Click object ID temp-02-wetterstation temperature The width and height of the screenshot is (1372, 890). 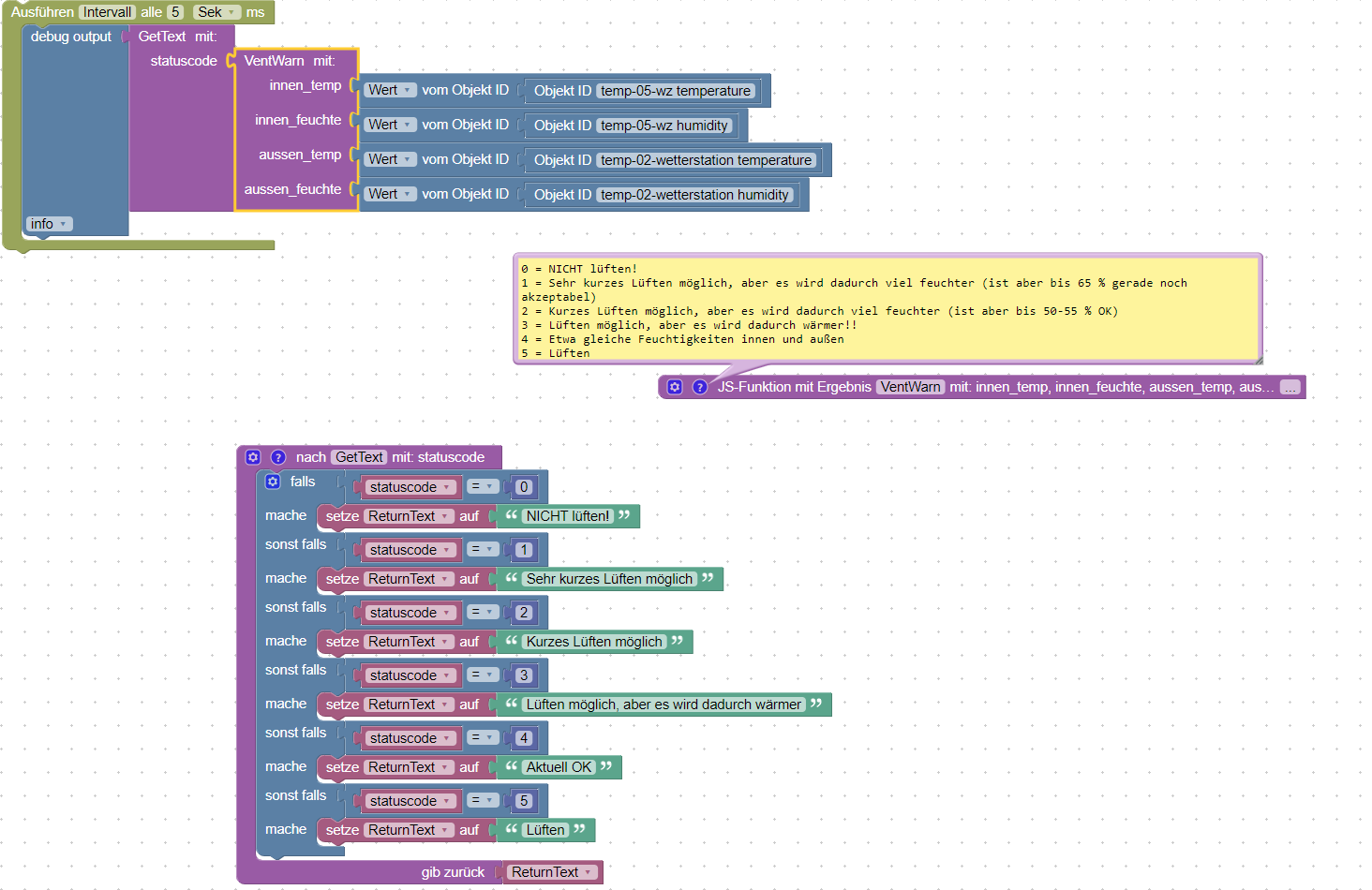[x=707, y=160]
